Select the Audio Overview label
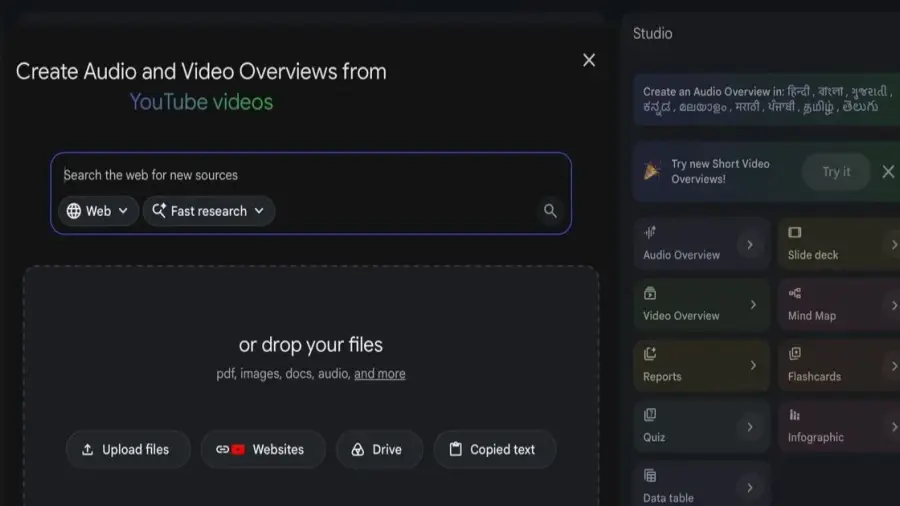The width and height of the screenshot is (900, 506). click(681, 255)
